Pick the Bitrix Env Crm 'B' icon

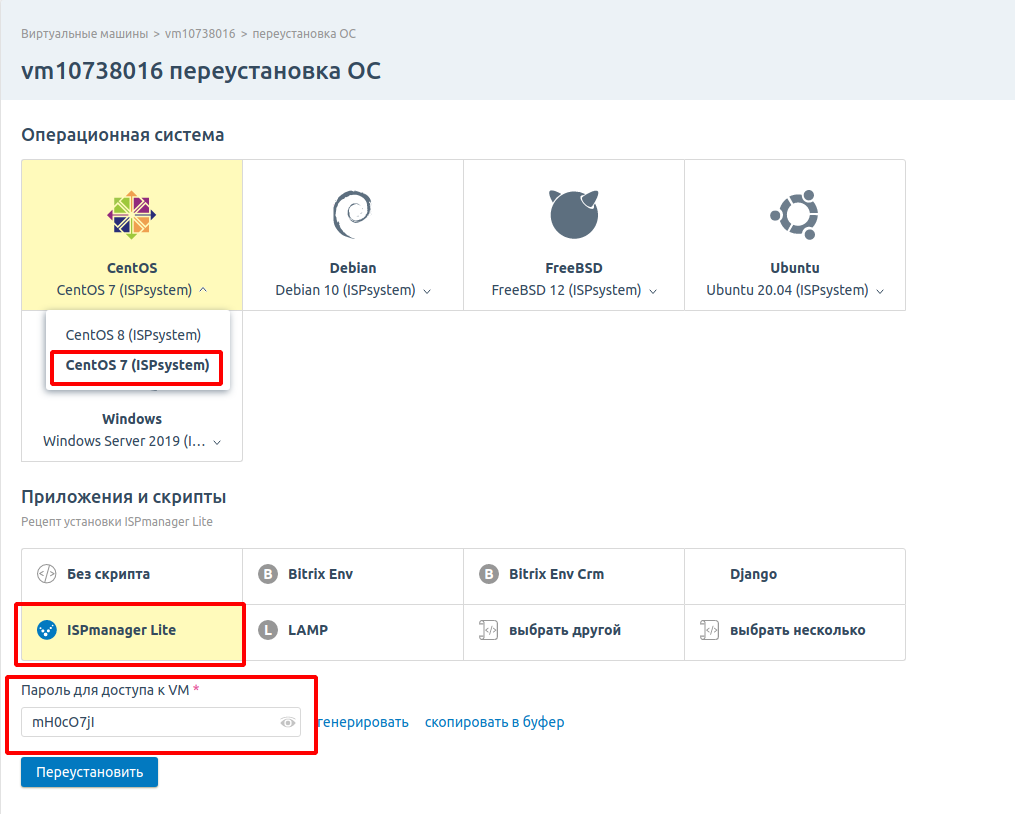tap(489, 574)
